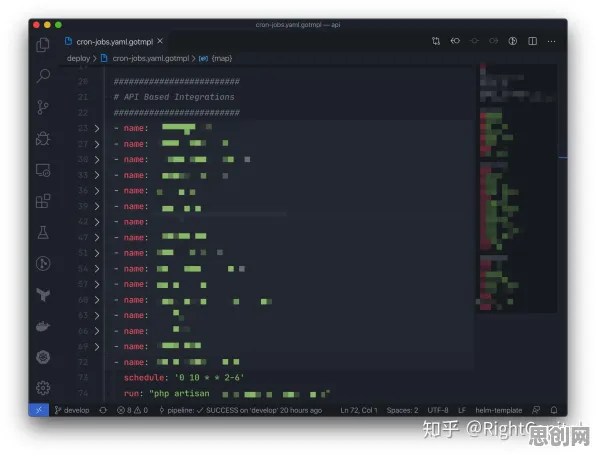The width and height of the screenshot is (596, 455).
Task: Open the Terraform icon in activity bar
Action: click(x=43, y=295)
